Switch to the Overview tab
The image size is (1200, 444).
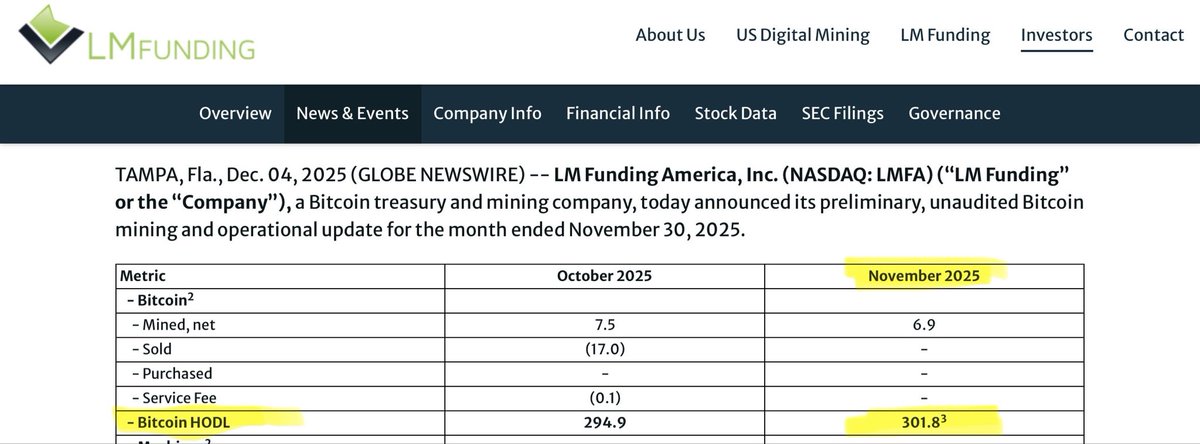pos(235,113)
